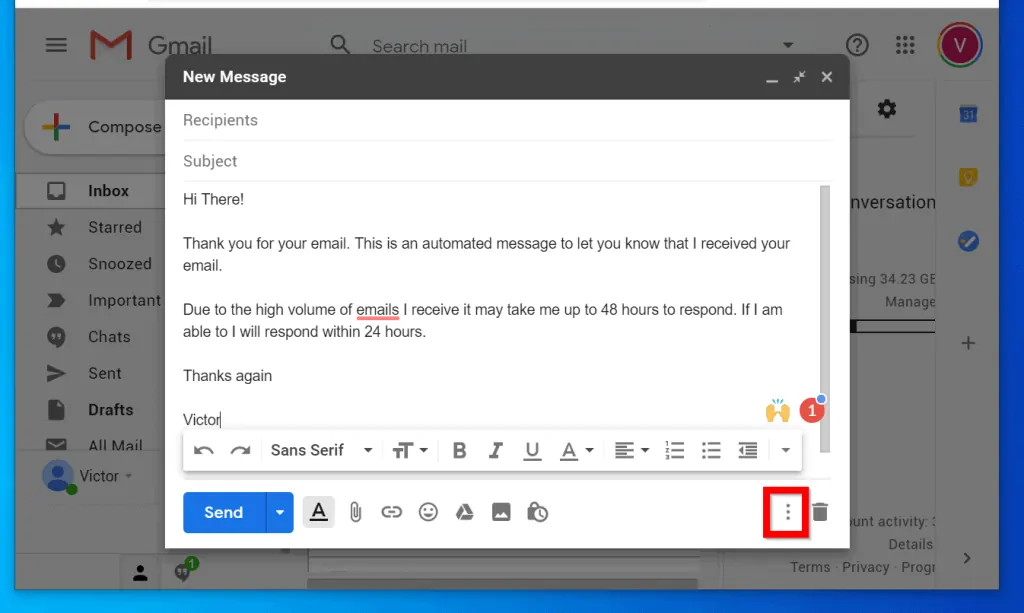
Task: Discard the draft with the trash icon
Action: 819,512
